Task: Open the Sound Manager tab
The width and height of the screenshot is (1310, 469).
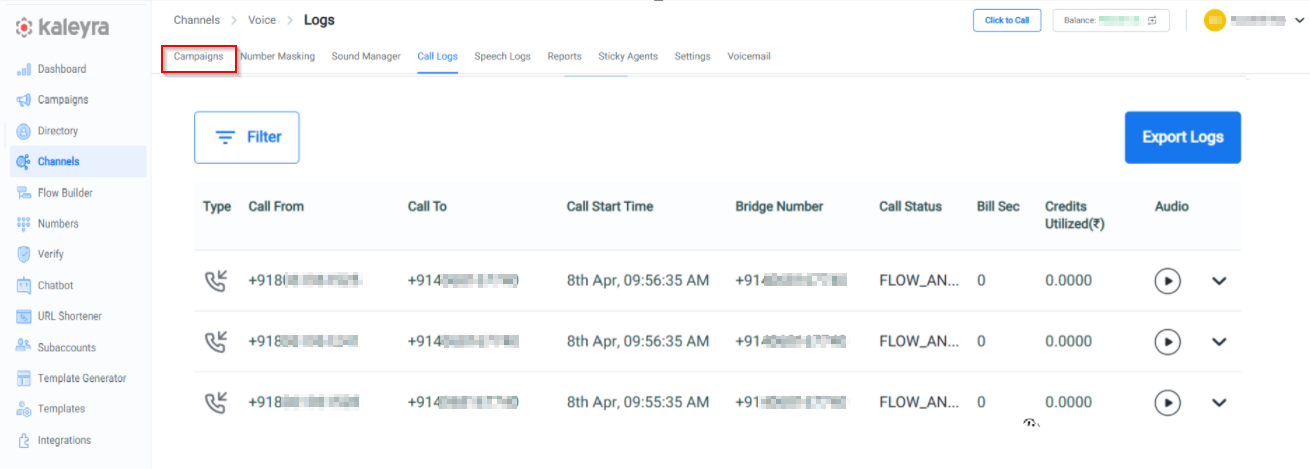Action: [366, 57]
